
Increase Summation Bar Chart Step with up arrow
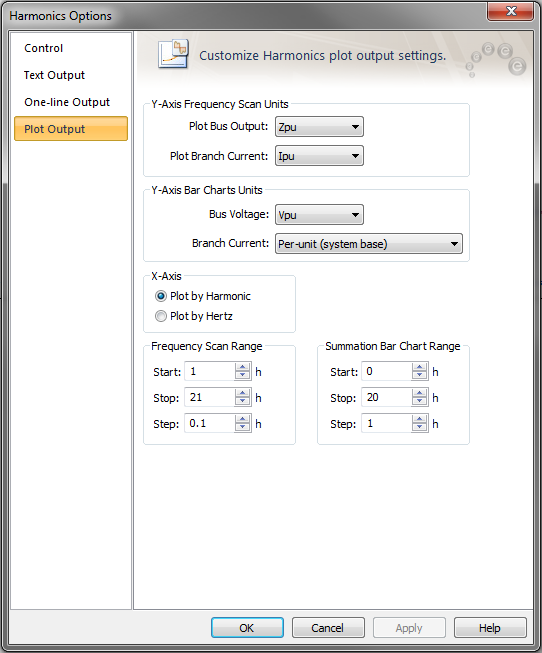420,419
